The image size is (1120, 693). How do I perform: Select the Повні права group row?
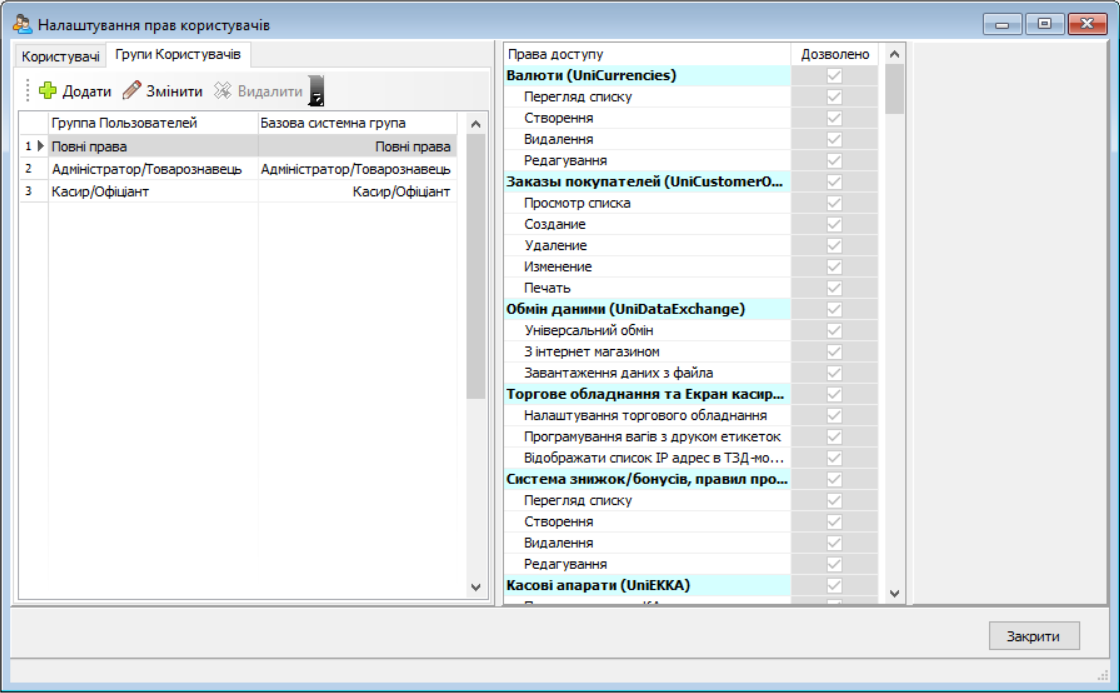[238, 146]
